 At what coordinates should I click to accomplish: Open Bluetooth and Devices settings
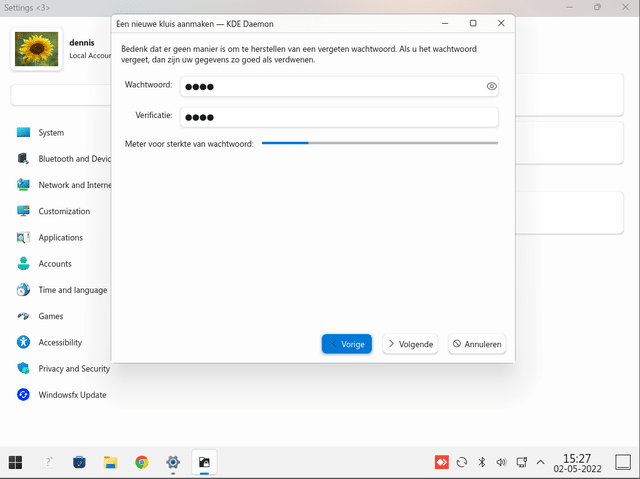74,159
